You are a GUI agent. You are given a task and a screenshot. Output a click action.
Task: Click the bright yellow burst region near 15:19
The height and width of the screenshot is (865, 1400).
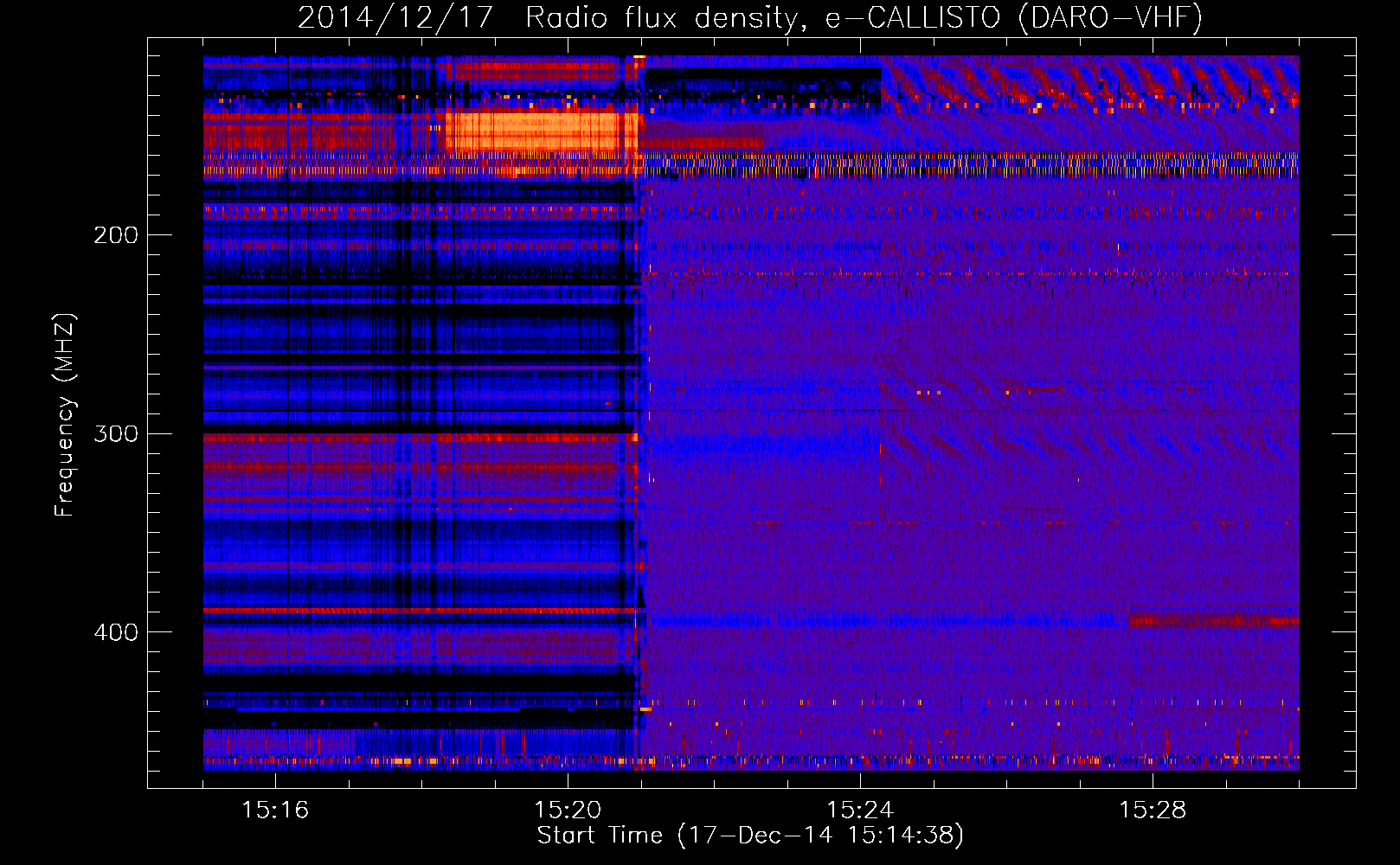542,132
